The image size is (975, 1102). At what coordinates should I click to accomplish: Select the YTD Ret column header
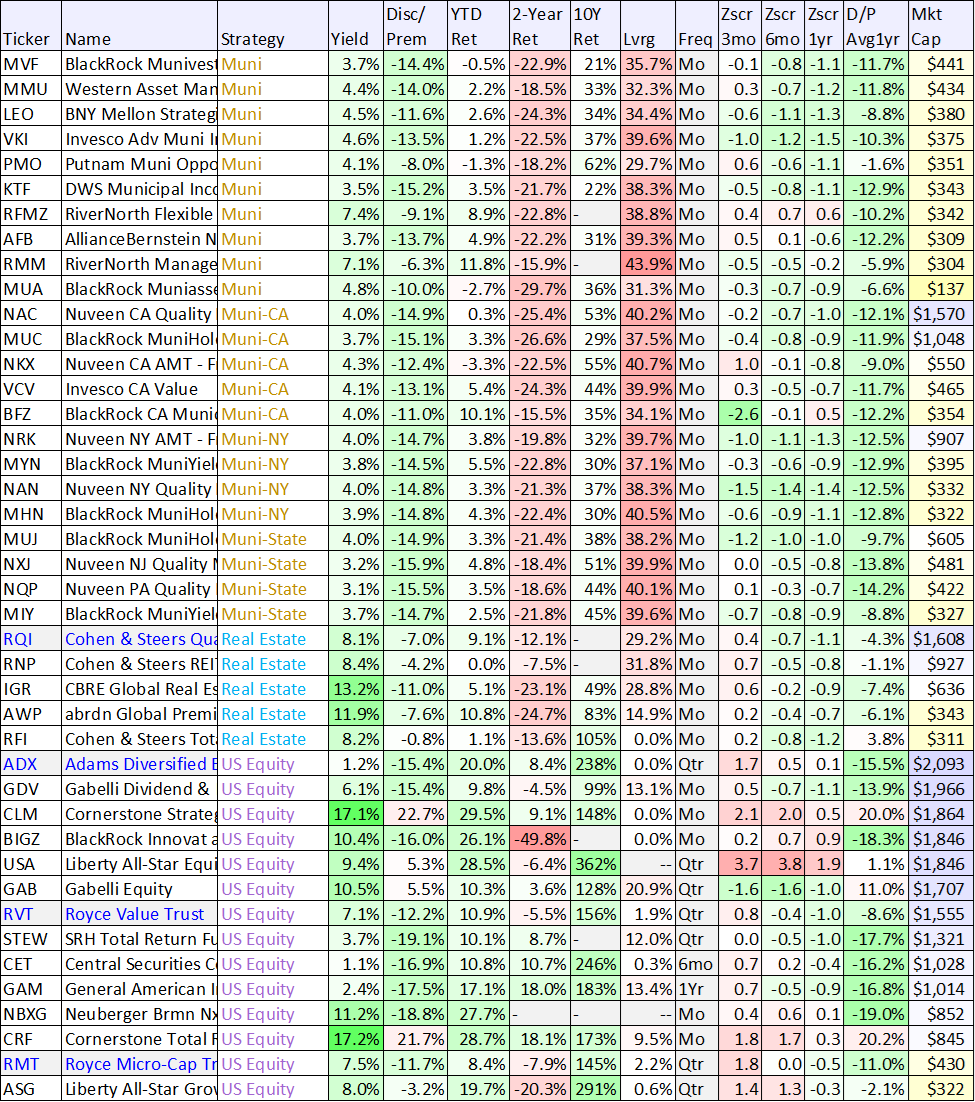click(x=478, y=26)
